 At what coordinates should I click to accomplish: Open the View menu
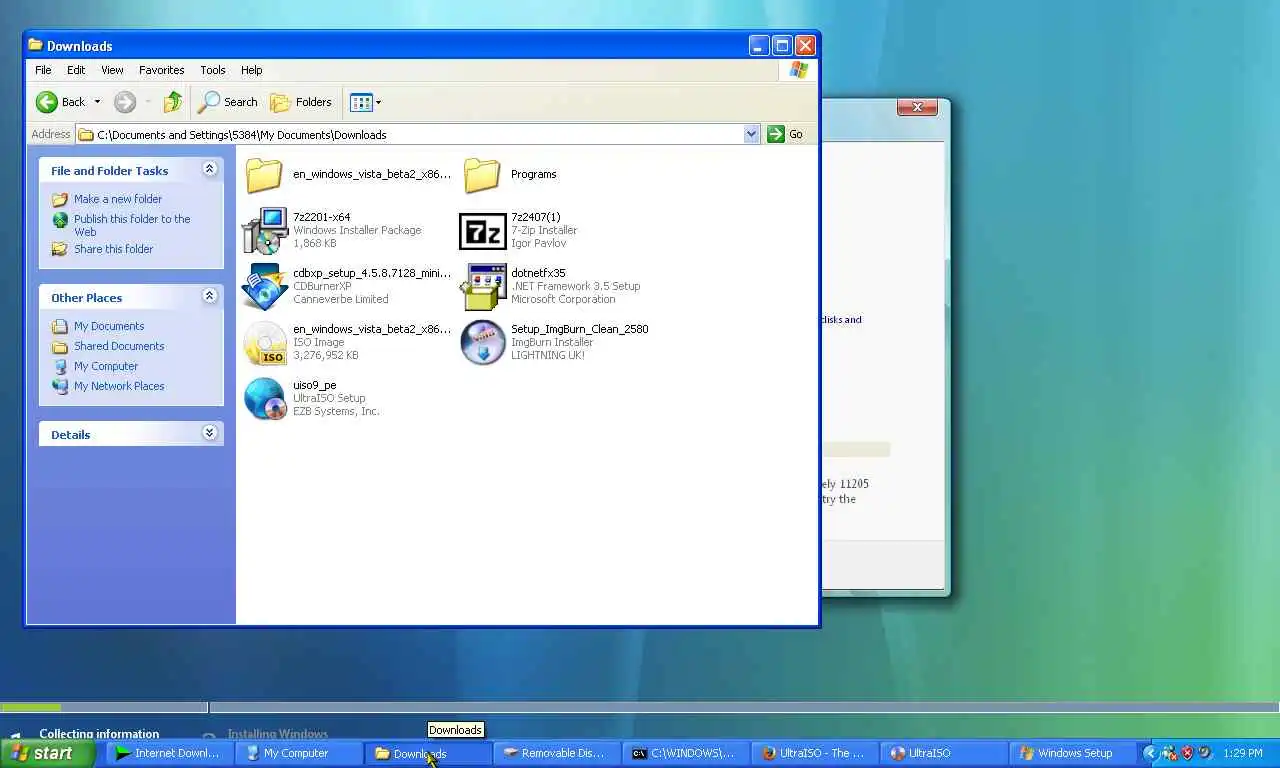tap(112, 70)
